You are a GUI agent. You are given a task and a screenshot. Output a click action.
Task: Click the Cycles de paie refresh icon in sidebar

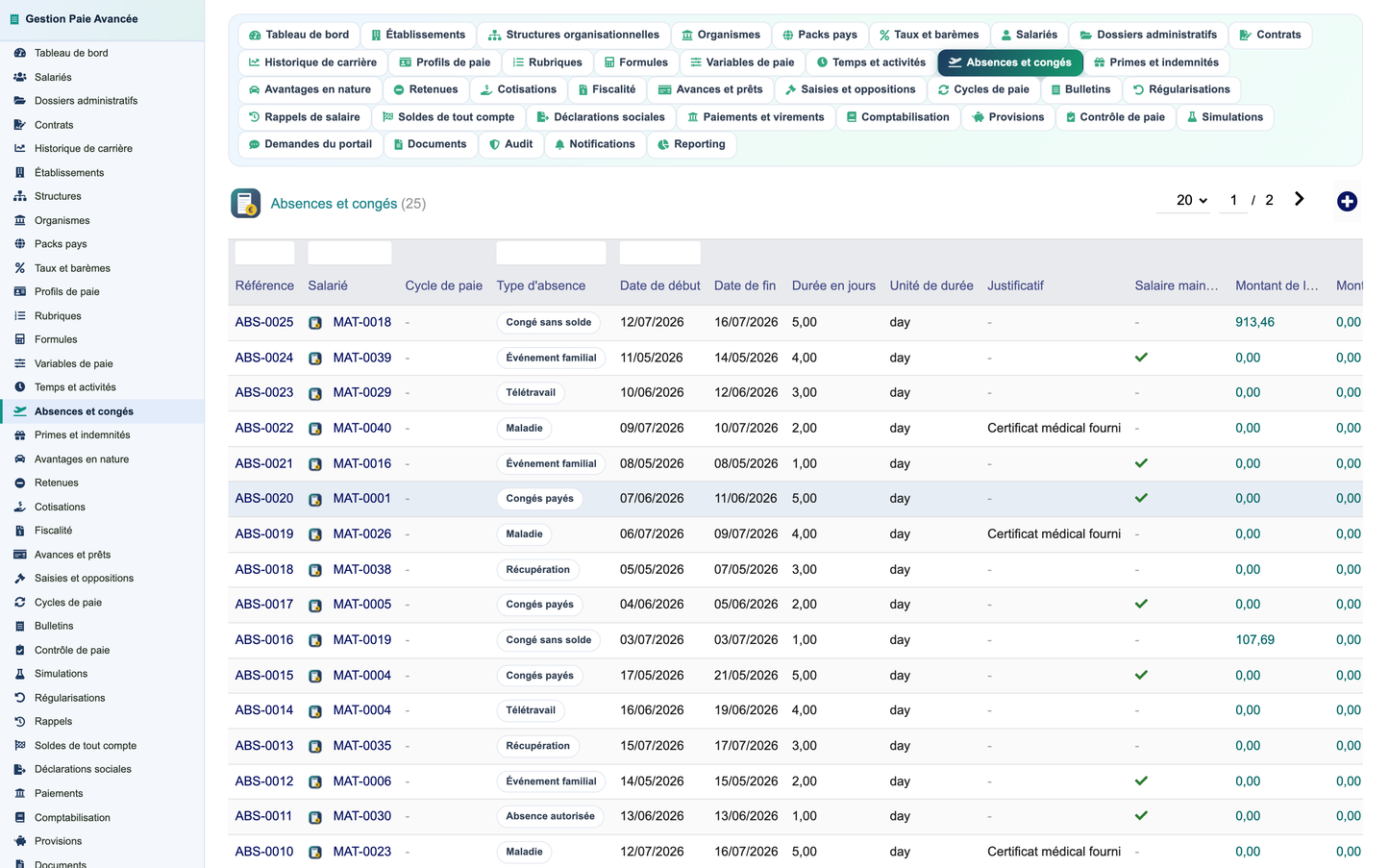point(19,603)
